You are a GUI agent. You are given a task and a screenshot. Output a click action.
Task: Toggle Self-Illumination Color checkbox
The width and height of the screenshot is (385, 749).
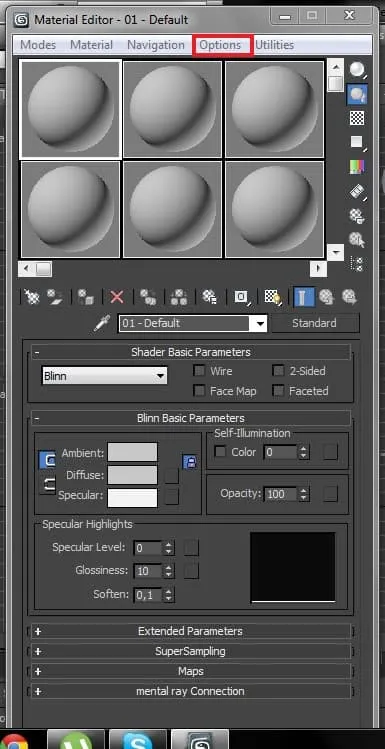pos(220,452)
